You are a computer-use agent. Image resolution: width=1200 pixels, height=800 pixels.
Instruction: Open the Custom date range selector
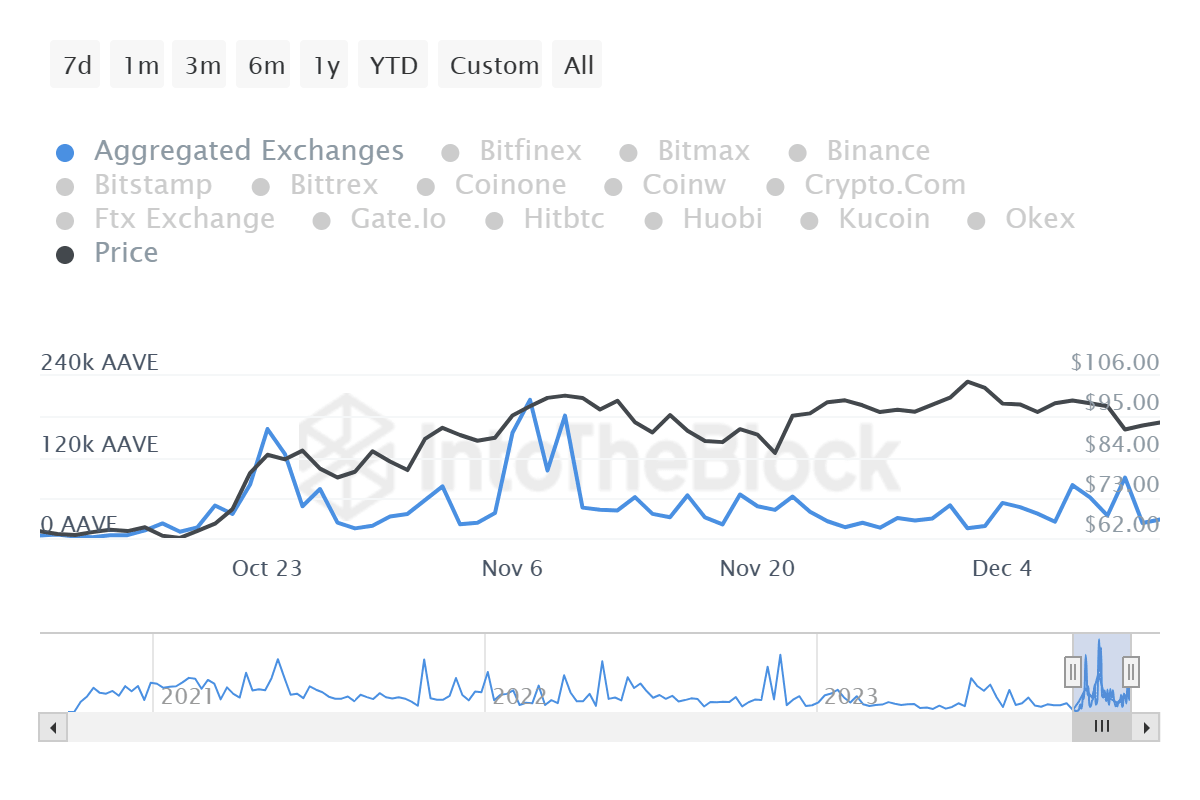coord(494,66)
